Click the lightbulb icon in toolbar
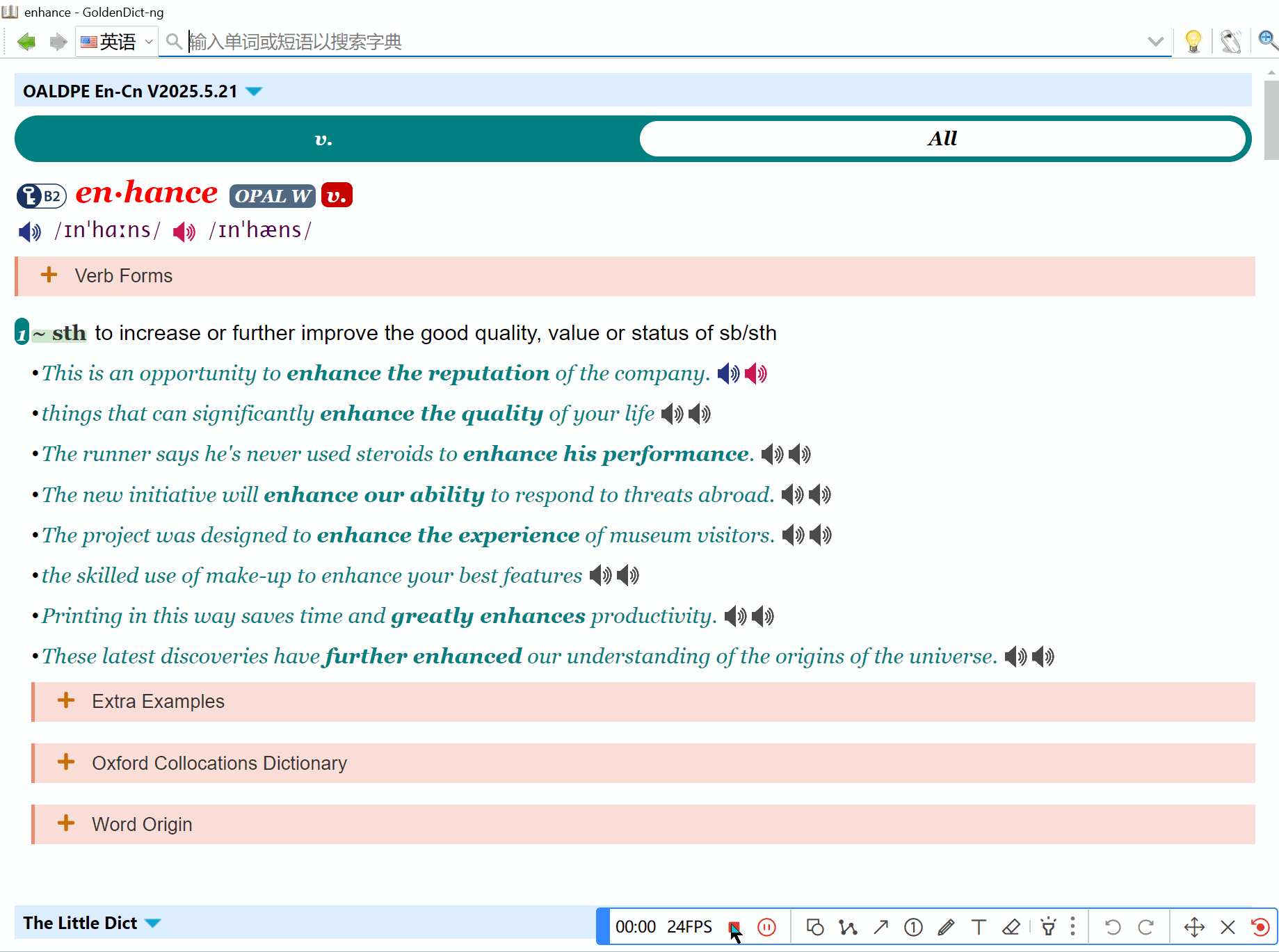The image size is (1279, 952). click(x=1193, y=42)
